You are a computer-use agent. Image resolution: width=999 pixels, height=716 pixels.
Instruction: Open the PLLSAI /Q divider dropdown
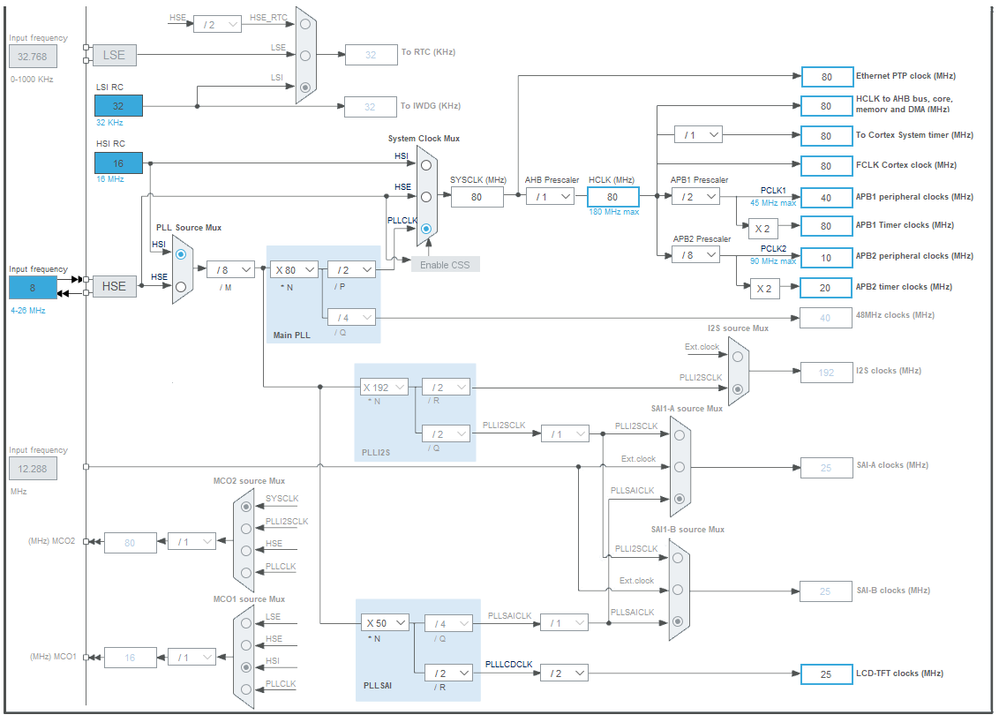click(449, 623)
